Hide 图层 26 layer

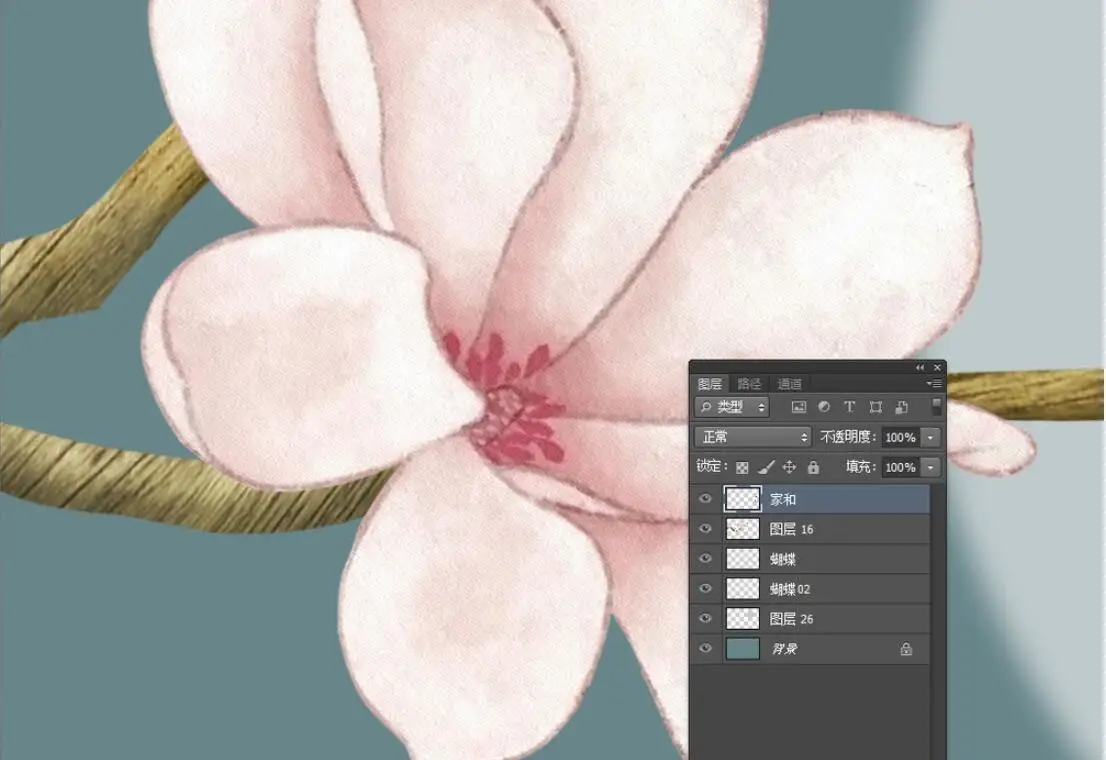click(705, 619)
